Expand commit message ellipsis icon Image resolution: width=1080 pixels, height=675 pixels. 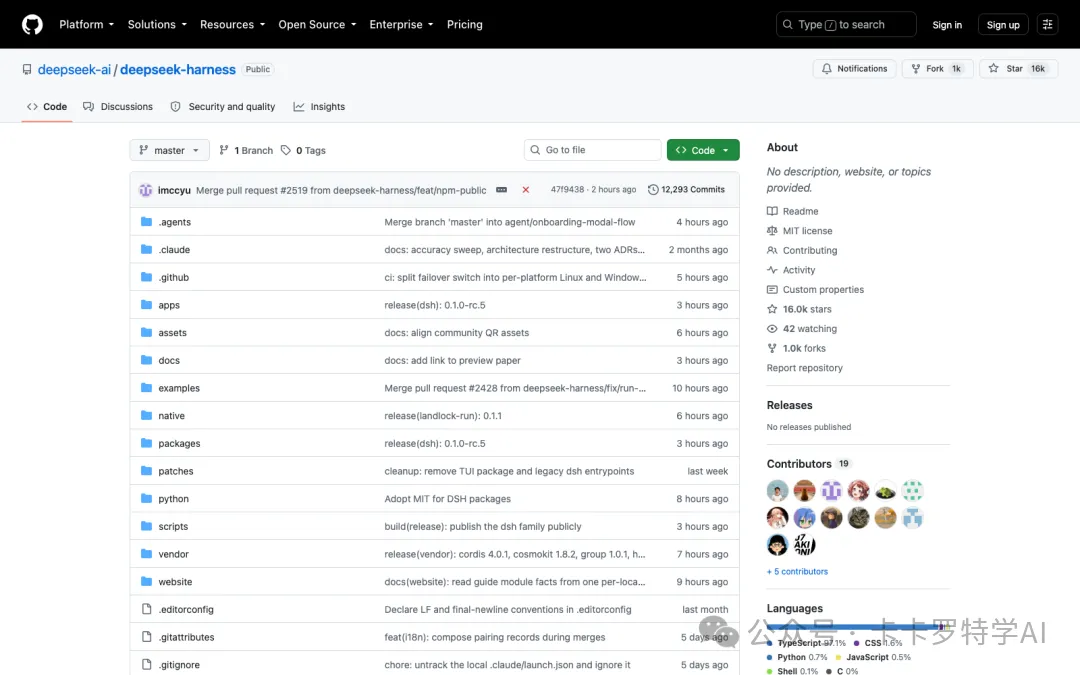501,189
